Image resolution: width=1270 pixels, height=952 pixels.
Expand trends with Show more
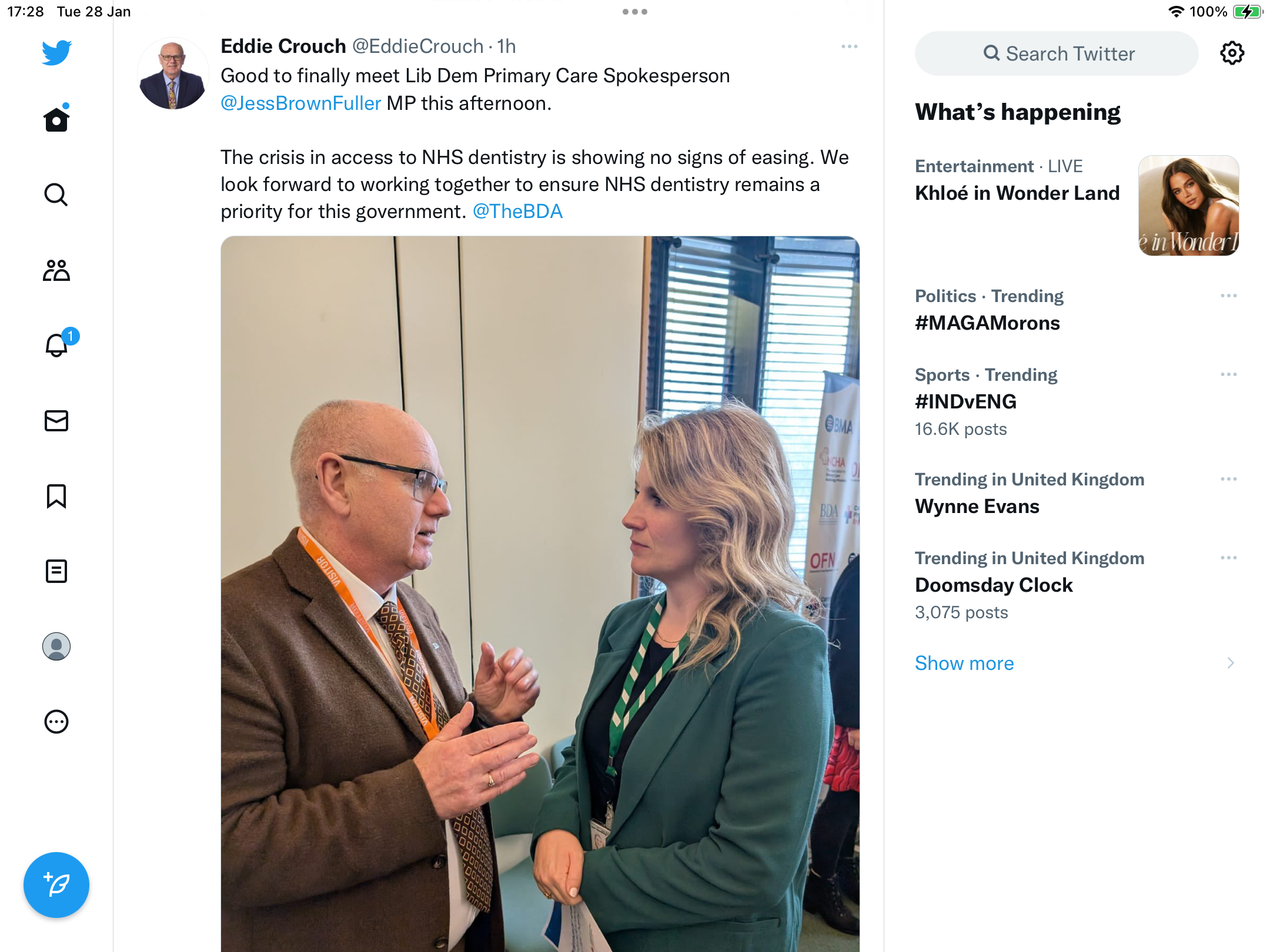[x=964, y=663]
